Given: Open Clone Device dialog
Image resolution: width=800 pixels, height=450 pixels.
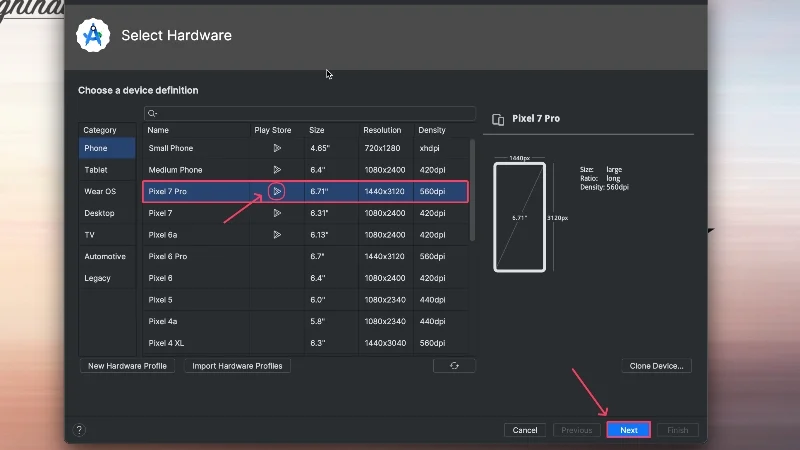Looking at the screenshot, I should [x=656, y=366].
